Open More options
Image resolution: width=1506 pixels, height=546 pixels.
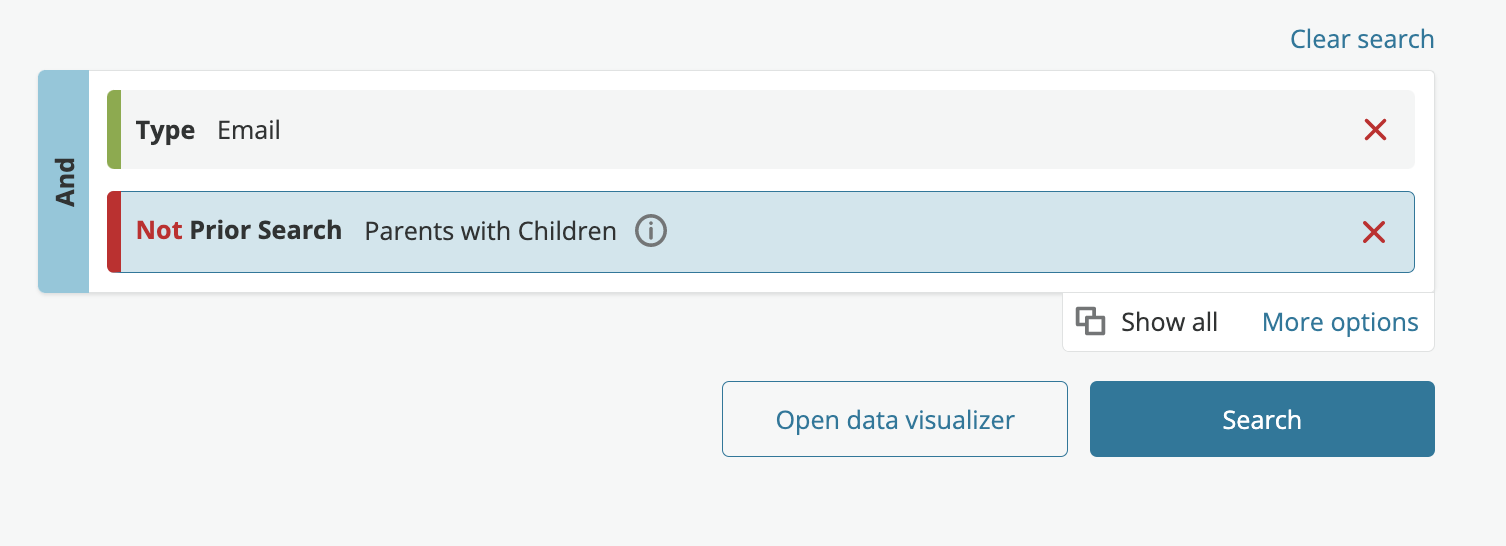point(1340,322)
